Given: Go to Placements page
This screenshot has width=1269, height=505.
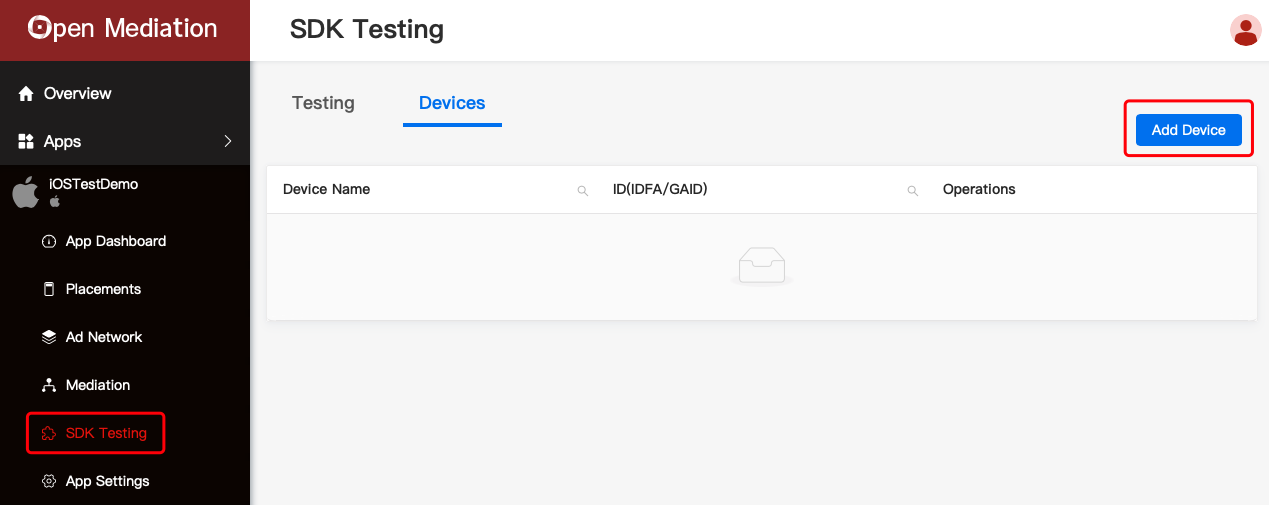Looking at the screenshot, I should [103, 289].
